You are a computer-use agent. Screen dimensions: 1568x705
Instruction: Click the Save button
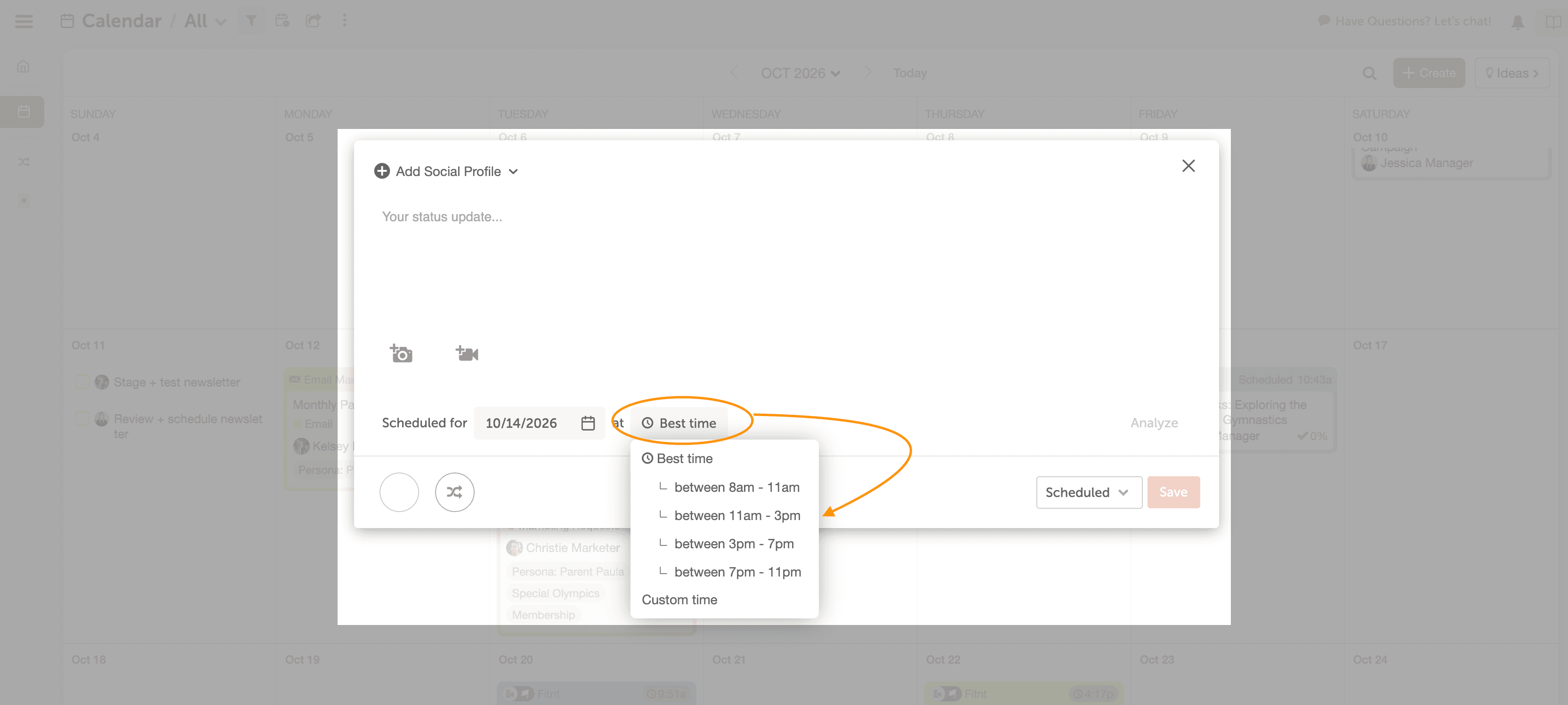tap(1173, 492)
